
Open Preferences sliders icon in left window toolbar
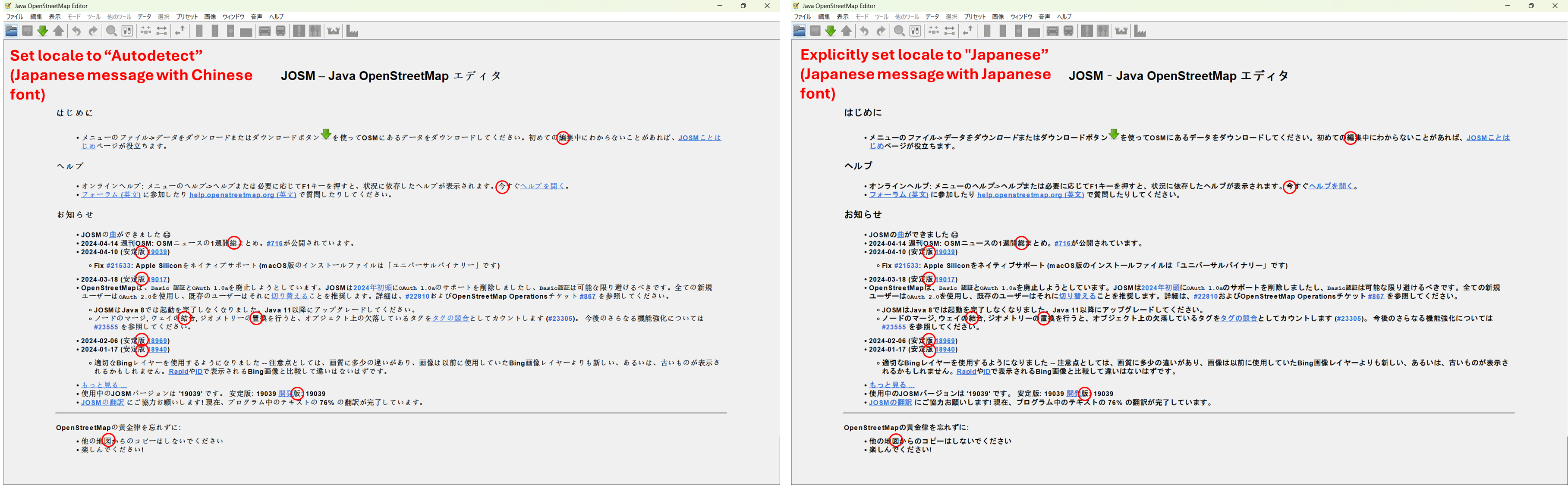[x=127, y=31]
